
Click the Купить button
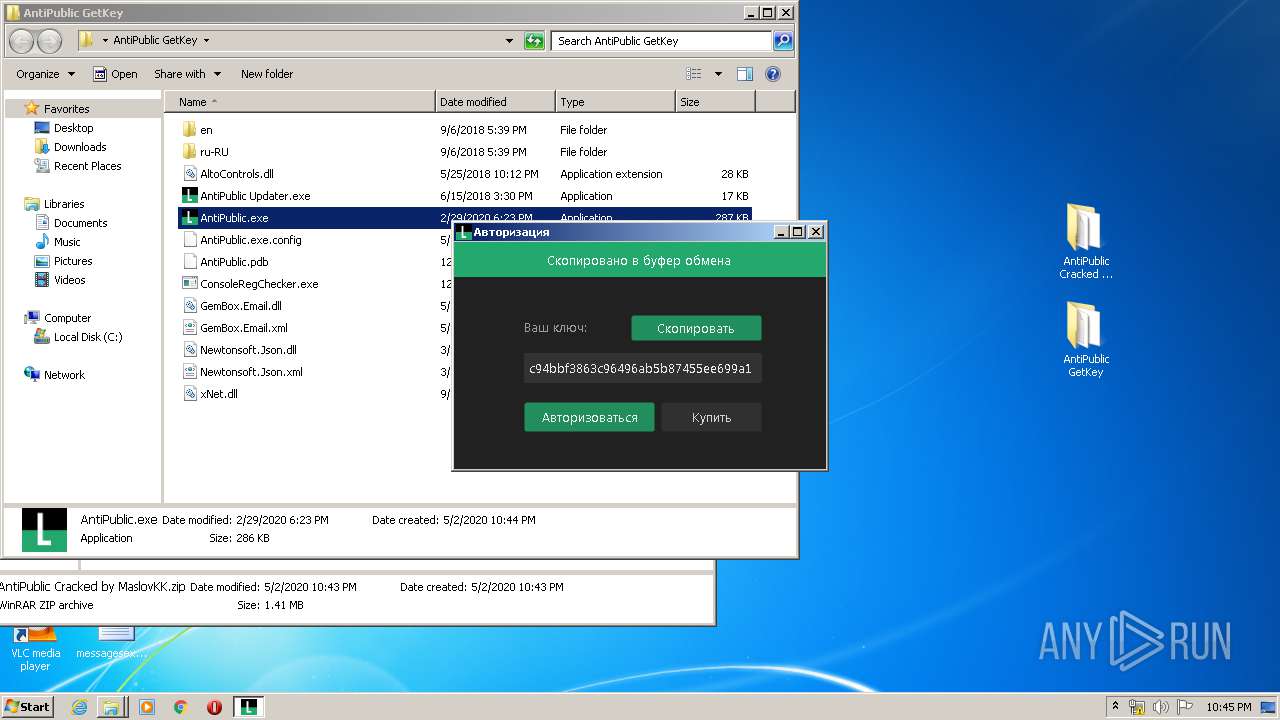pos(711,417)
